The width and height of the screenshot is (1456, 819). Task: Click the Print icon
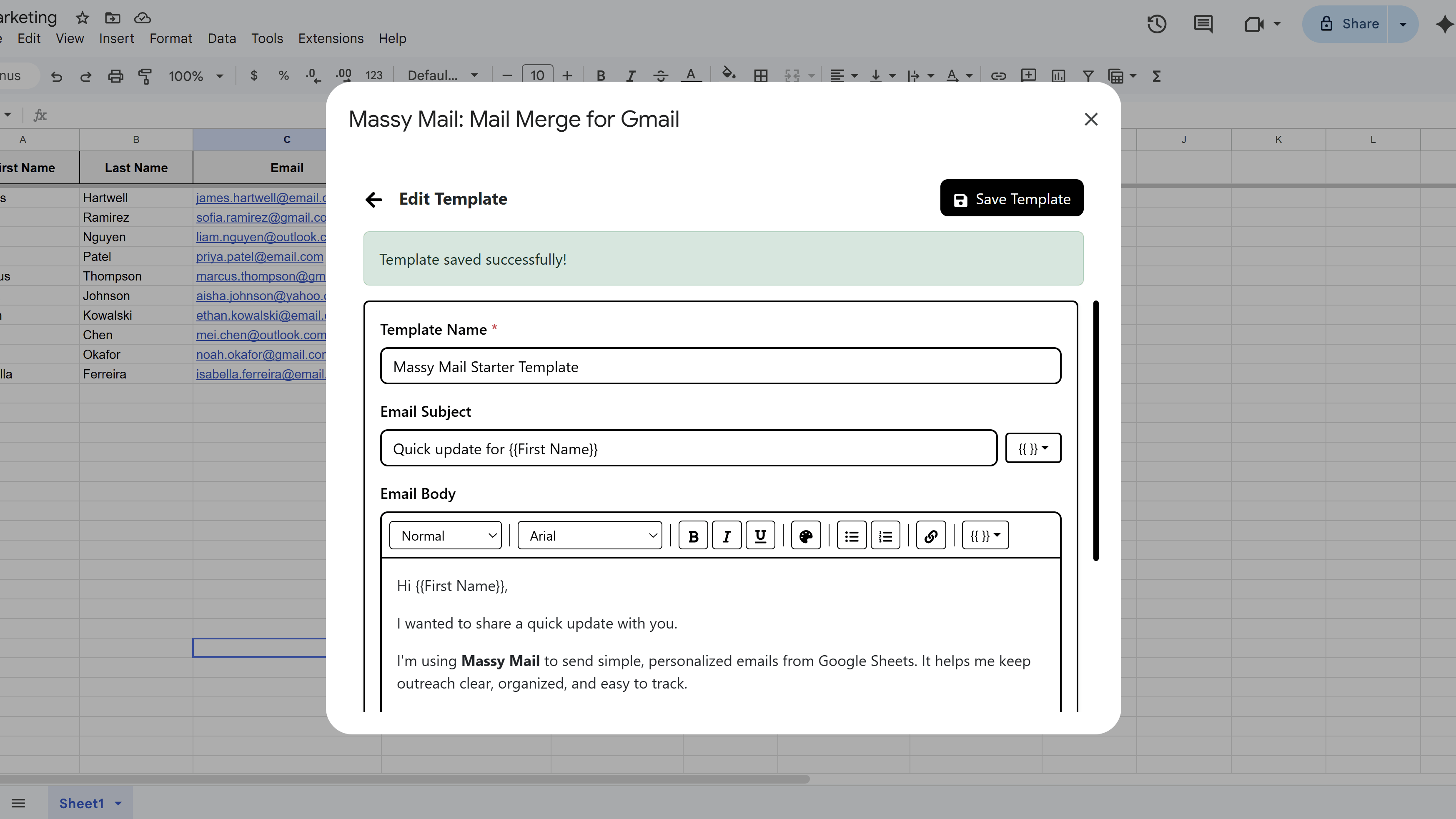115,76
